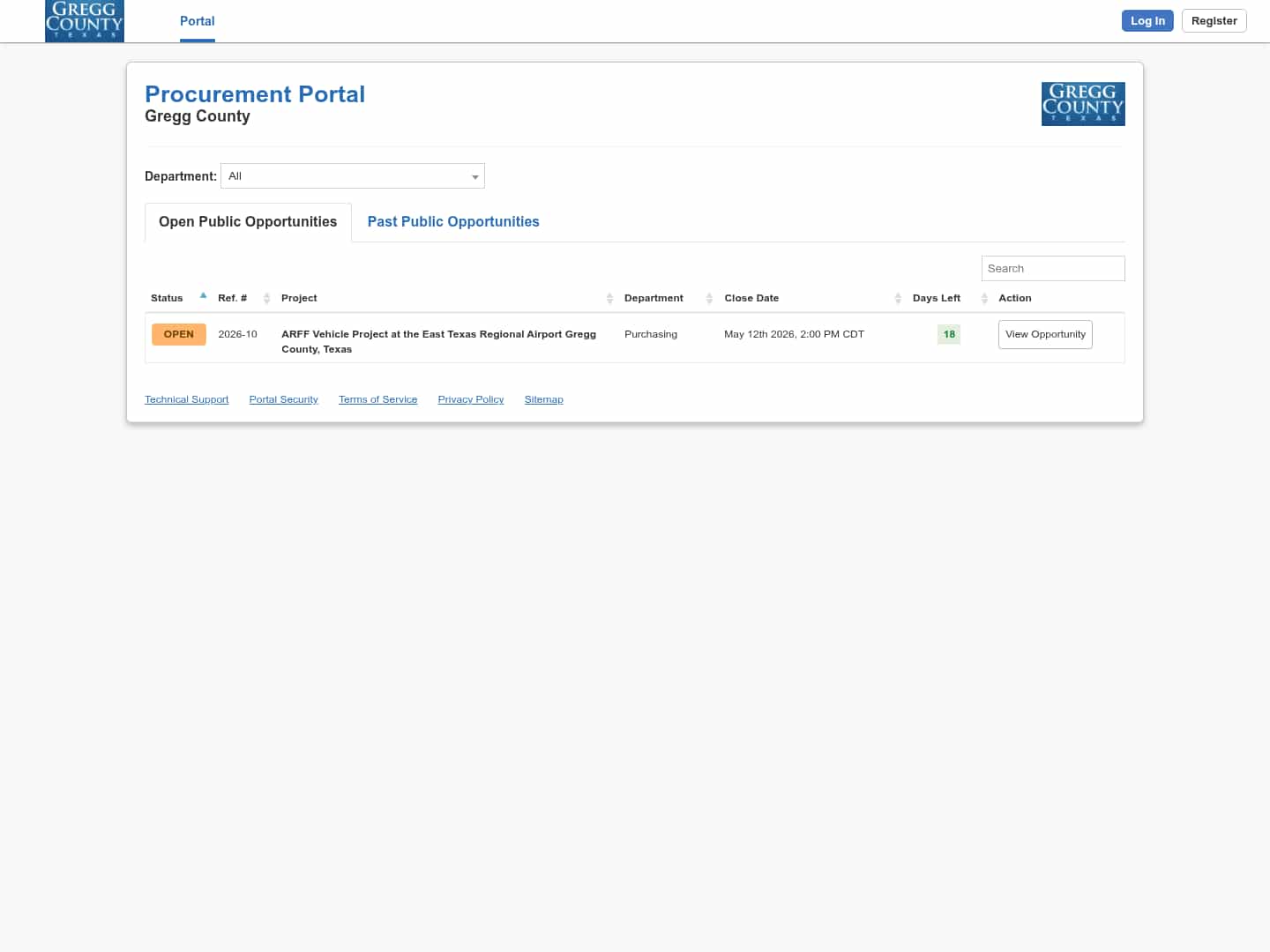Open the ARFF Vehicle Project via View Opportunity
This screenshot has width=1270, height=952.
(1044, 334)
